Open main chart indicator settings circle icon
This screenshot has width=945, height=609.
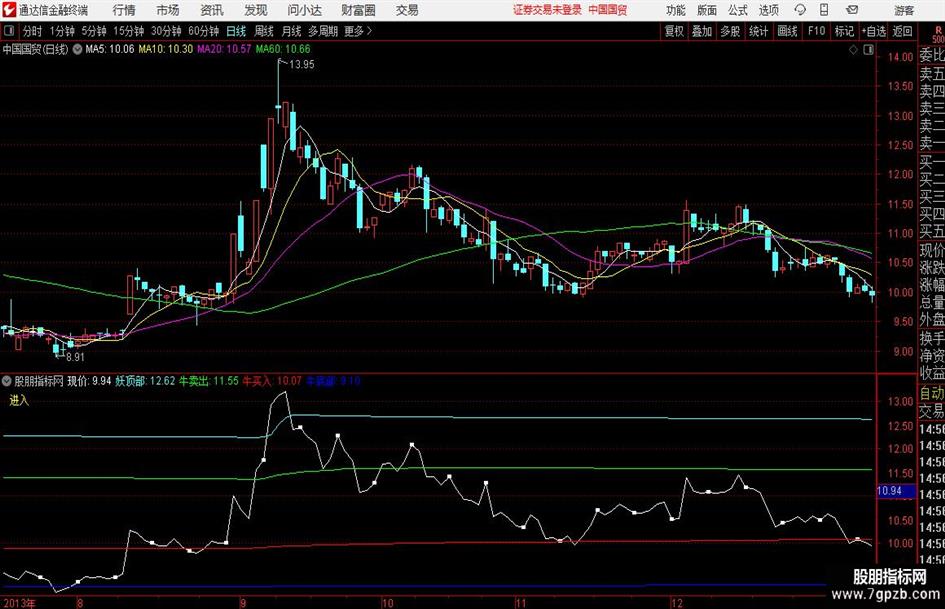[78, 49]
